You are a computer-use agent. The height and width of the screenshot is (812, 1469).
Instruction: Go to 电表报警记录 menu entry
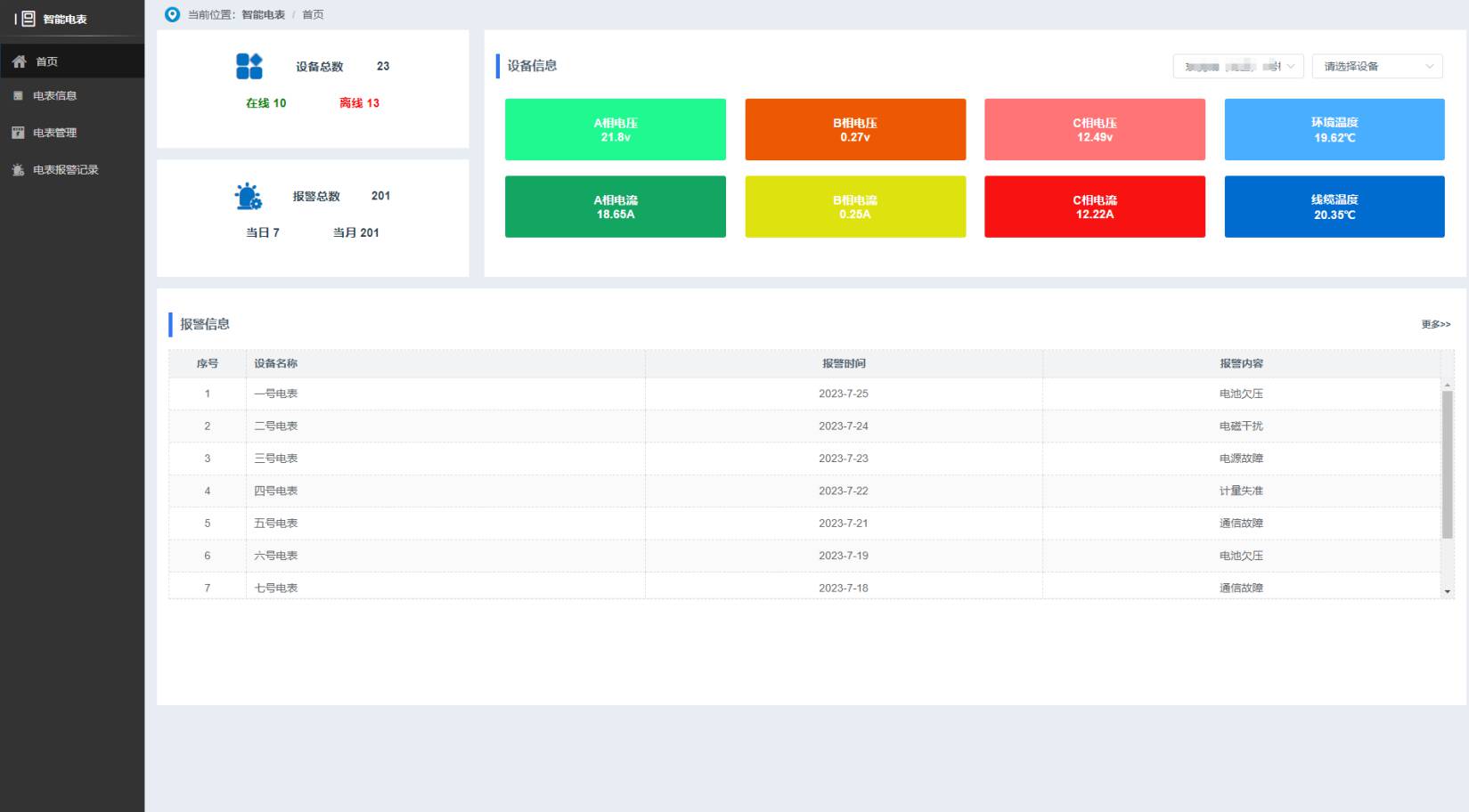click(66, 170)
